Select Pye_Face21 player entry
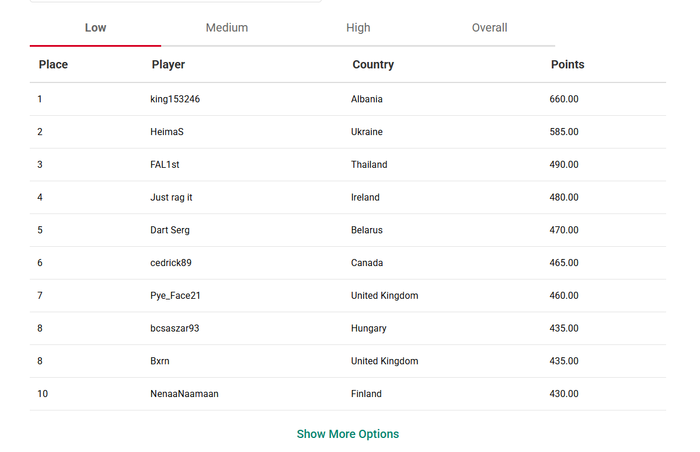Image resolution: width=700 pixels, height=452 pixels. pos(175,296)
